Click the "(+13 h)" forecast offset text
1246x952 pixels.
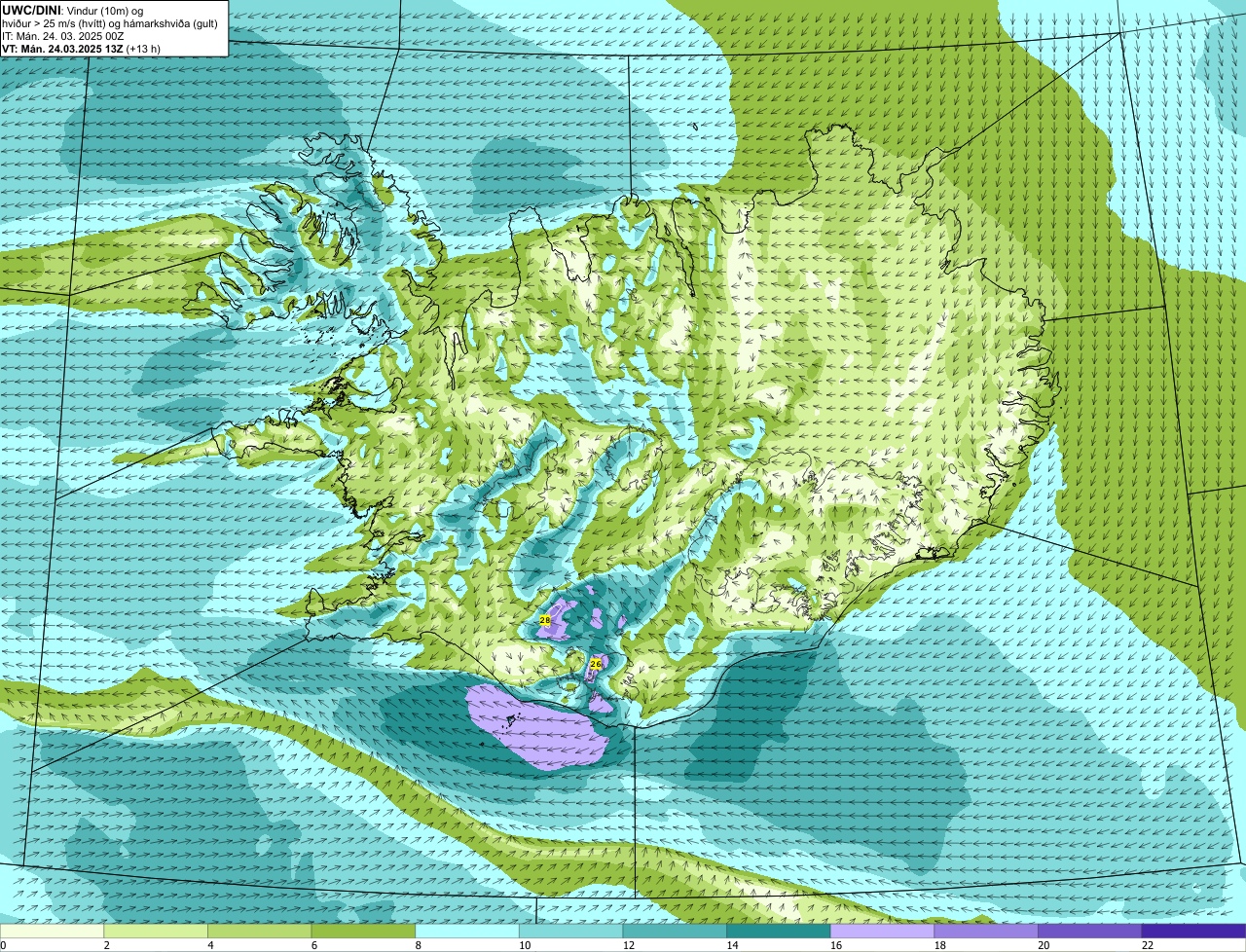click(143, 49)
